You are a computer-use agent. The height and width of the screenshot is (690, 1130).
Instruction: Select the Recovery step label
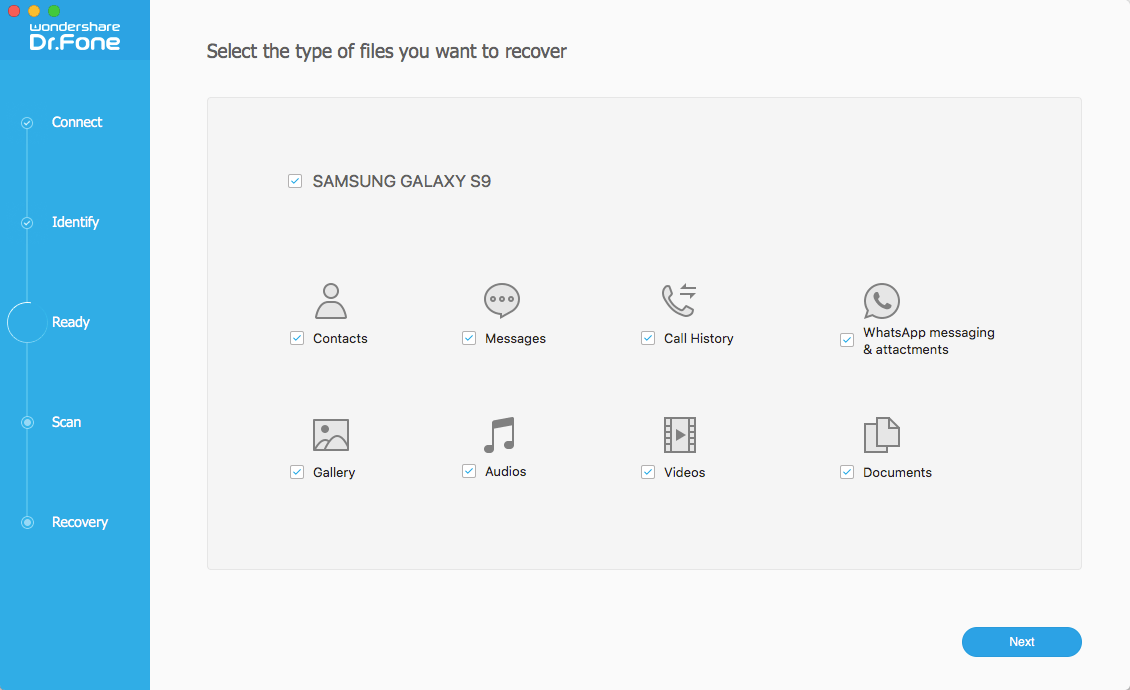(79, 522)
